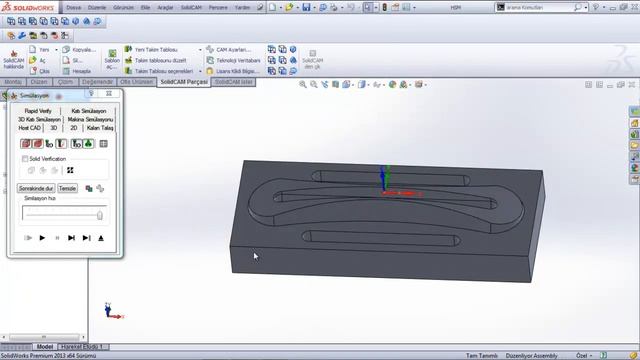This screenshot has width=640, height=360.
Task: Click the Çıkış exit icon in ribbon
Action: [x=33, y=71]
